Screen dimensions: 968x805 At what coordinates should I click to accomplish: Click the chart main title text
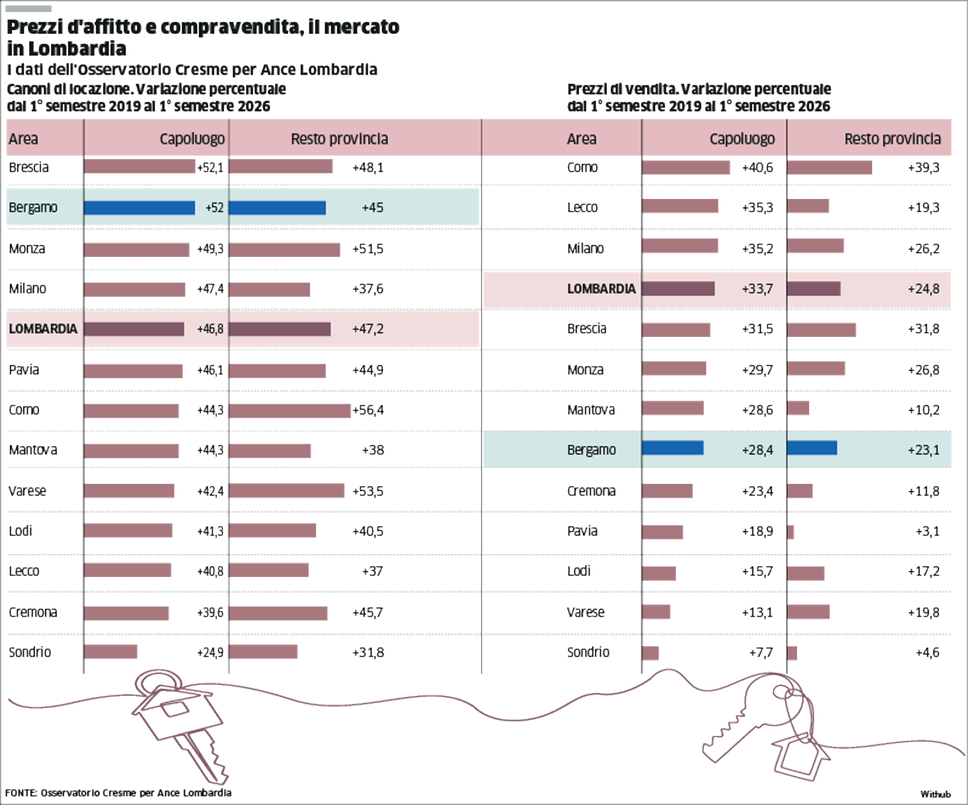point(203,37)
